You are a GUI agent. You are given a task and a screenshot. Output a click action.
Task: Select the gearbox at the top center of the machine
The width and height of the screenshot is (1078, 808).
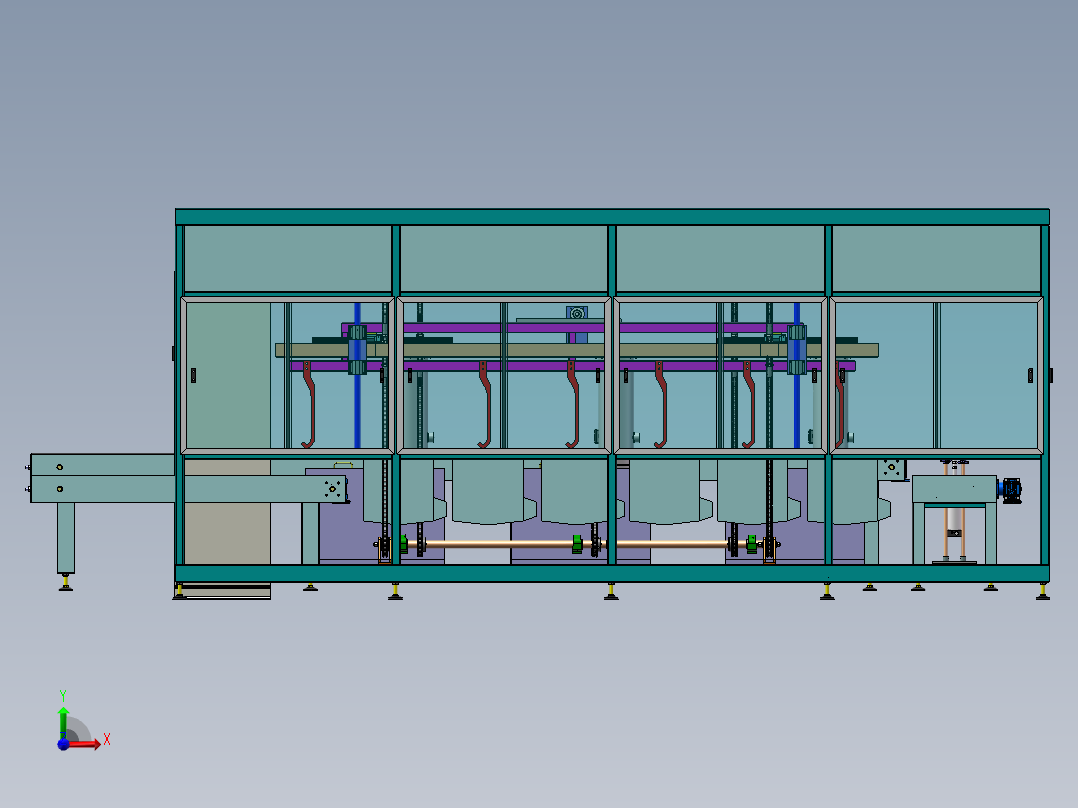click(x=577, y=314)
